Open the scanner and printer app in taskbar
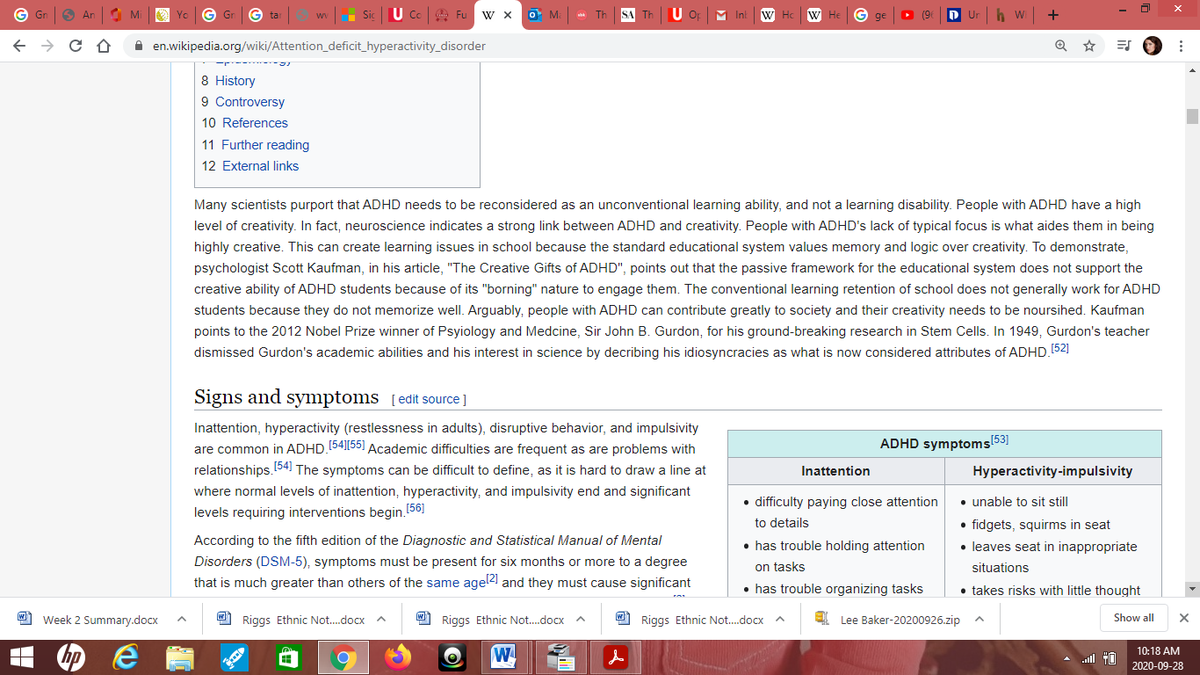Viewport: 1200px width, 675px height. pyautogui.click(x=560, y=657)
